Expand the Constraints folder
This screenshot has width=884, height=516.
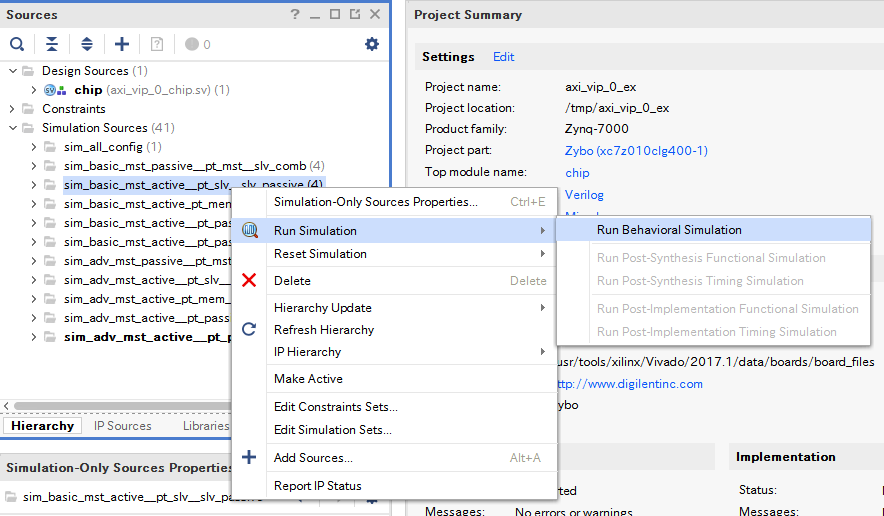pyautogui.click(x=13, y=109)
